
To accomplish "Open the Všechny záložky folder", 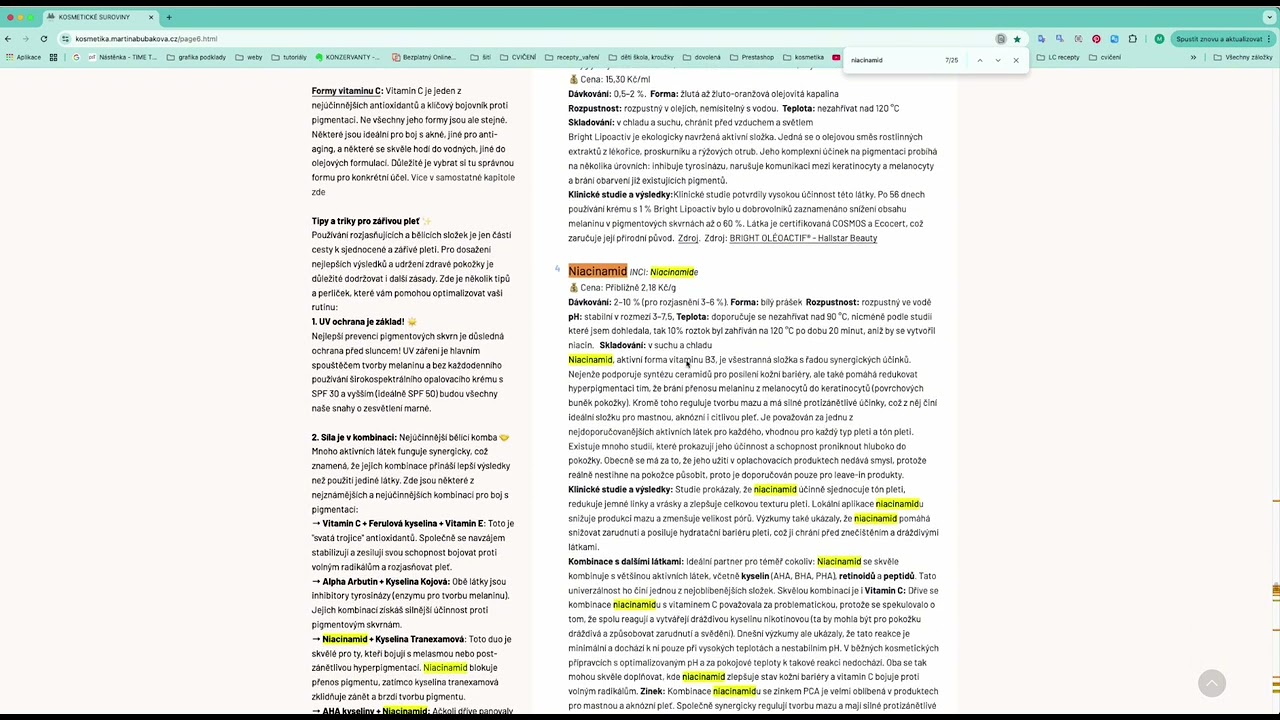I will click(x=1242, y=57).
